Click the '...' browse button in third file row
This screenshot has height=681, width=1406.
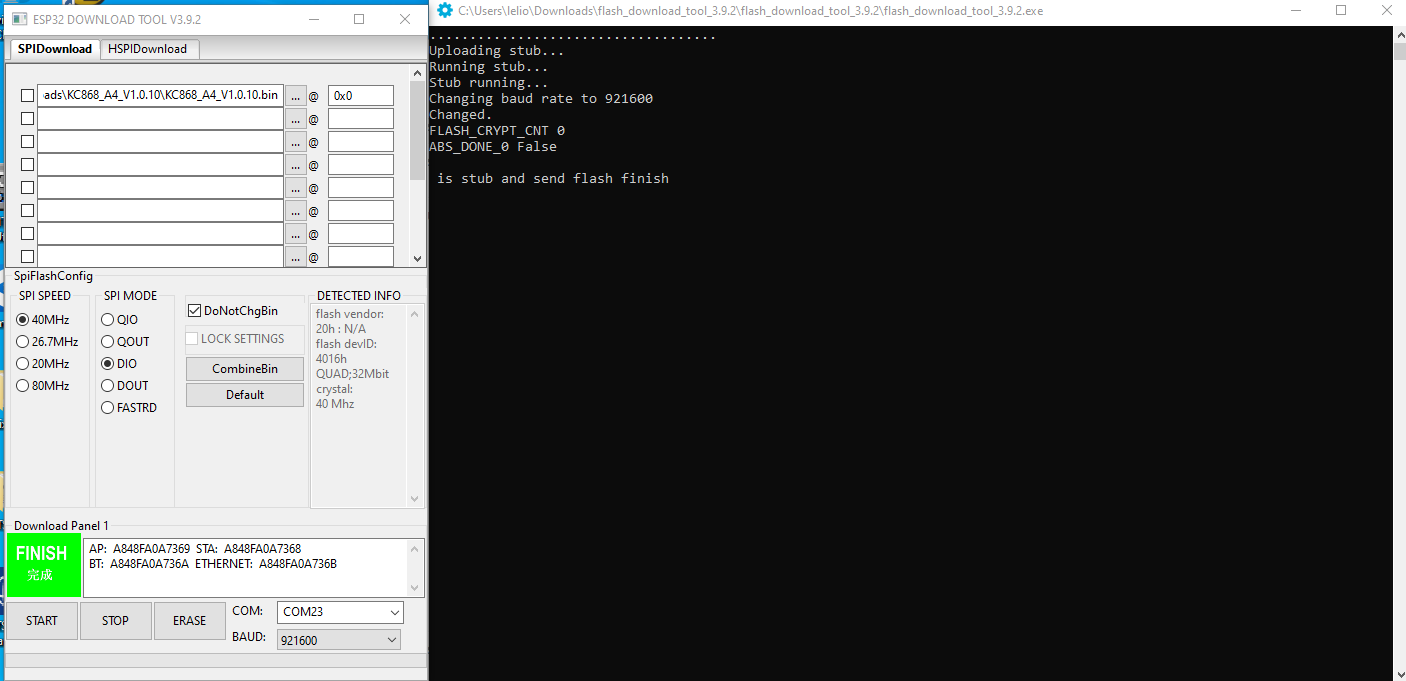295,142
